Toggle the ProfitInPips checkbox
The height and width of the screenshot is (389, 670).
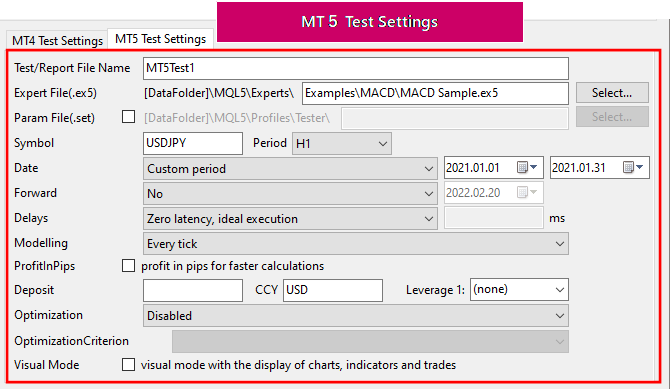coord(128,265)
